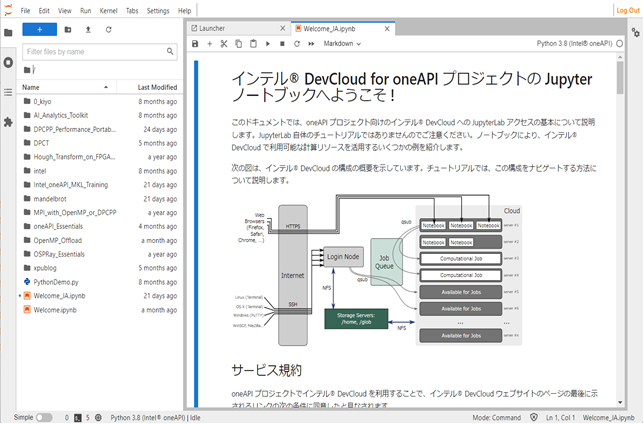Screen dimensions: 644x424
Task: Open the Run menu
Action: [85, 11]
